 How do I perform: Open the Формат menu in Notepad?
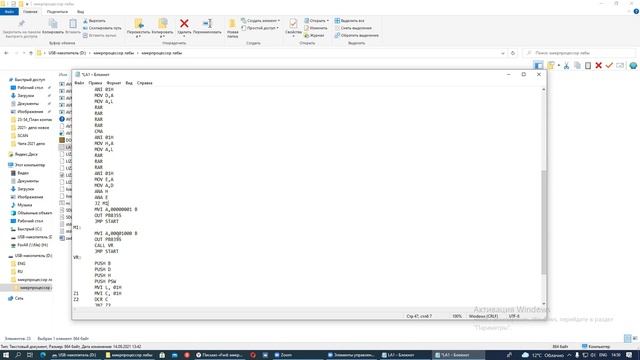(x=114, y=83)
